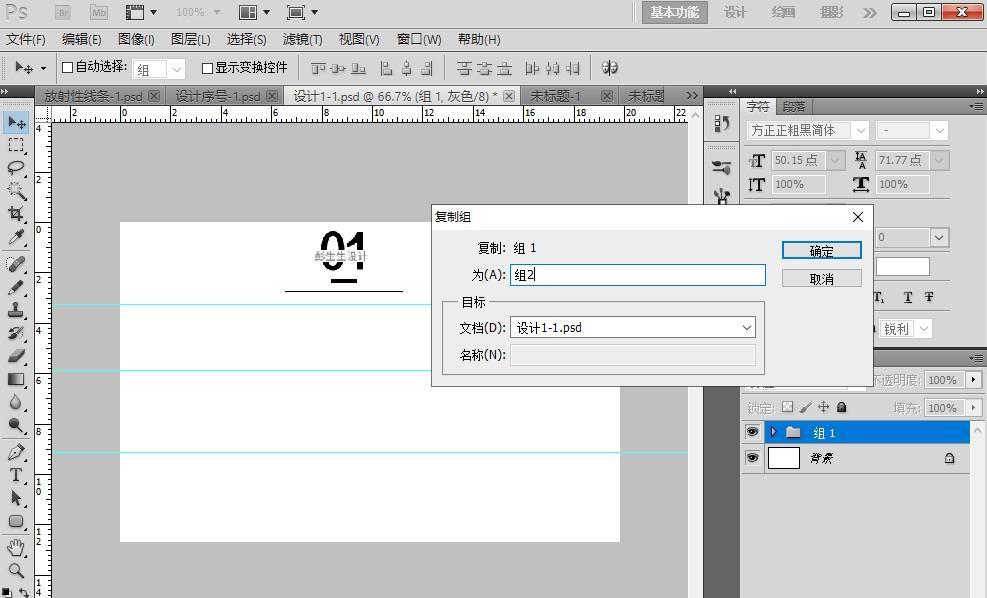
Task: Select the Hand tool
Action: 16,547
